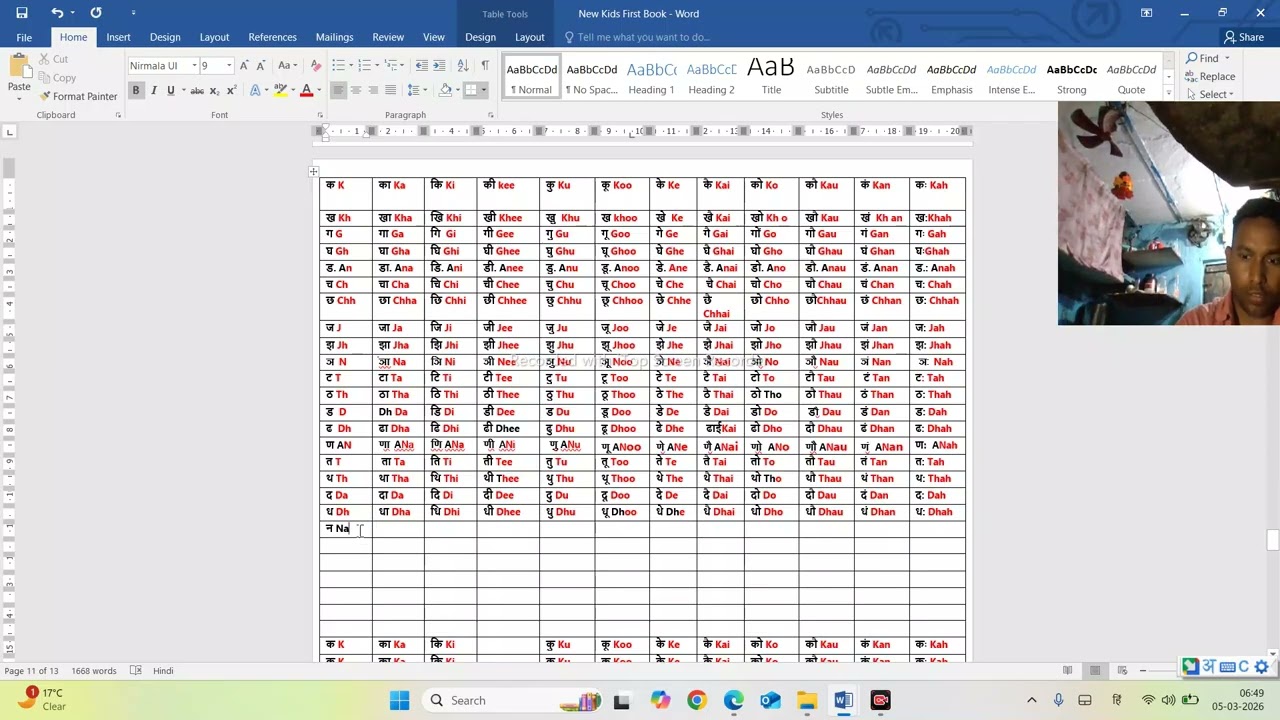Open the font size dropdown

229,66
